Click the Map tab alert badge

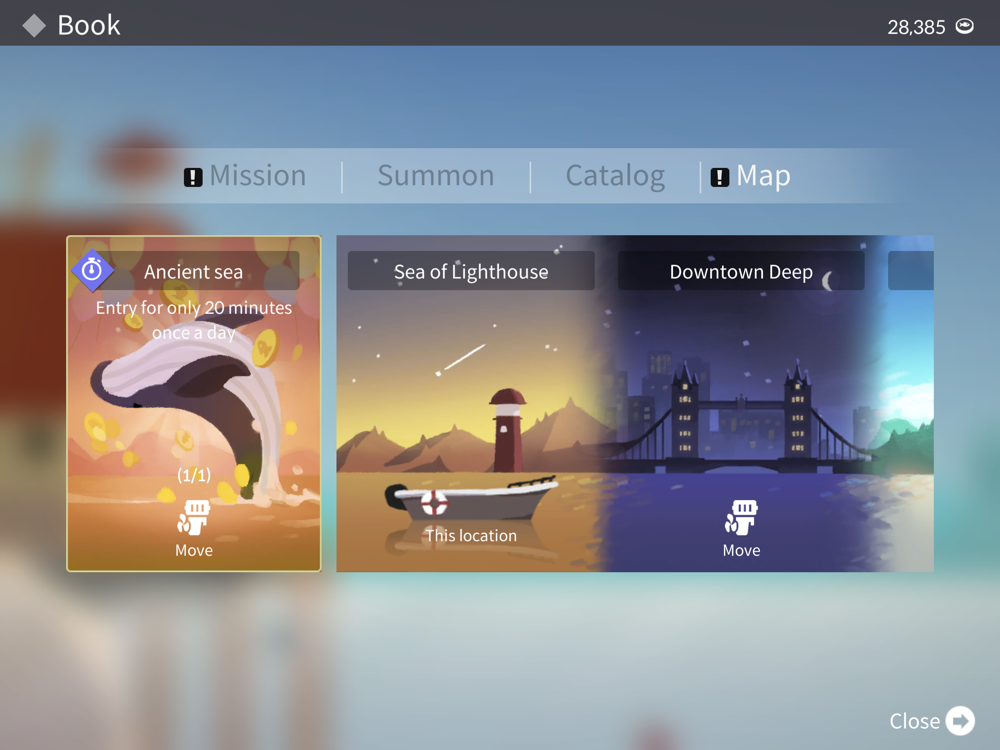click(719, 177)
